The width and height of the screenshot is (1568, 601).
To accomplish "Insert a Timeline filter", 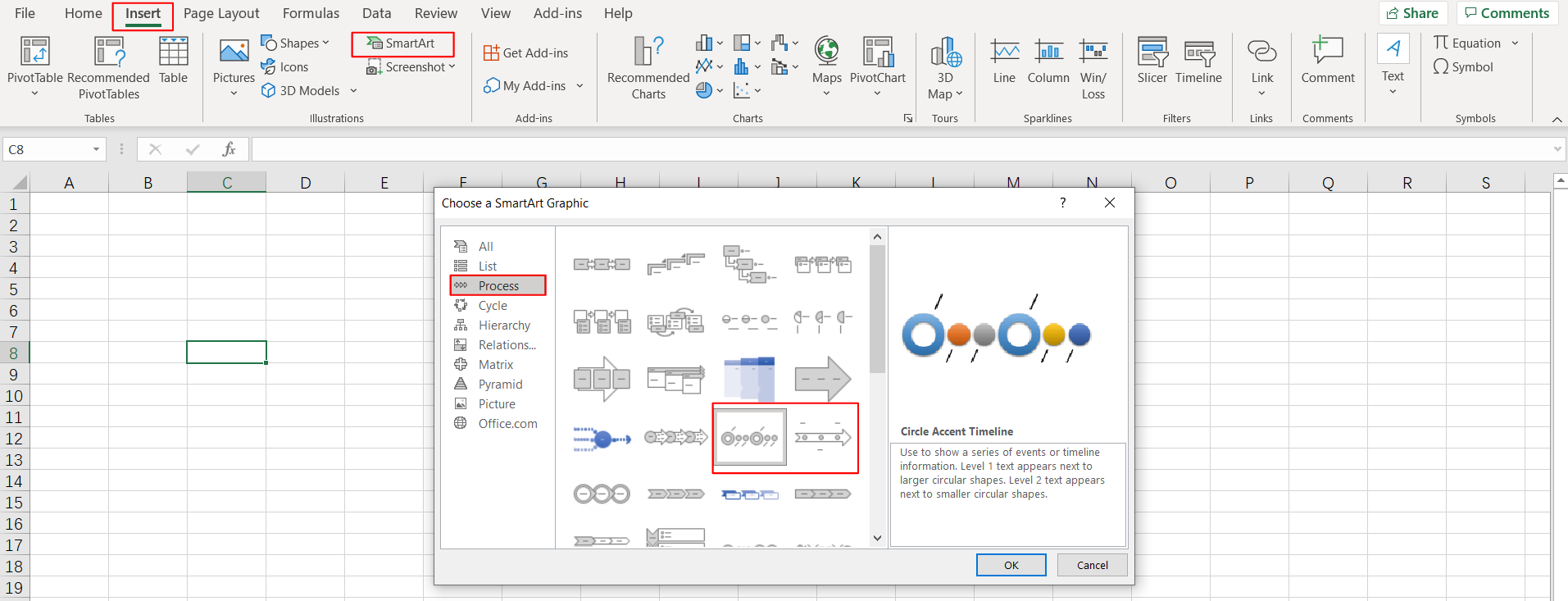I will click(1198, 61).
